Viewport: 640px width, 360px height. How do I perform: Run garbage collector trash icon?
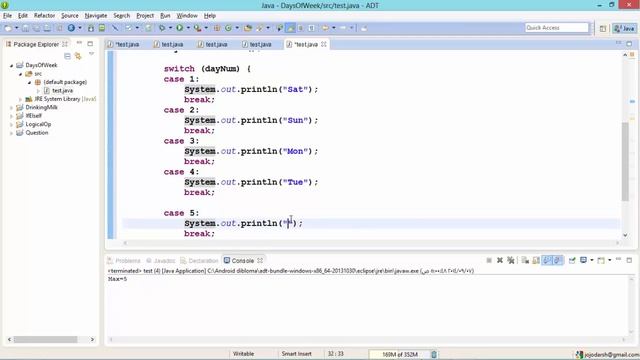click(x=434, y=354)
